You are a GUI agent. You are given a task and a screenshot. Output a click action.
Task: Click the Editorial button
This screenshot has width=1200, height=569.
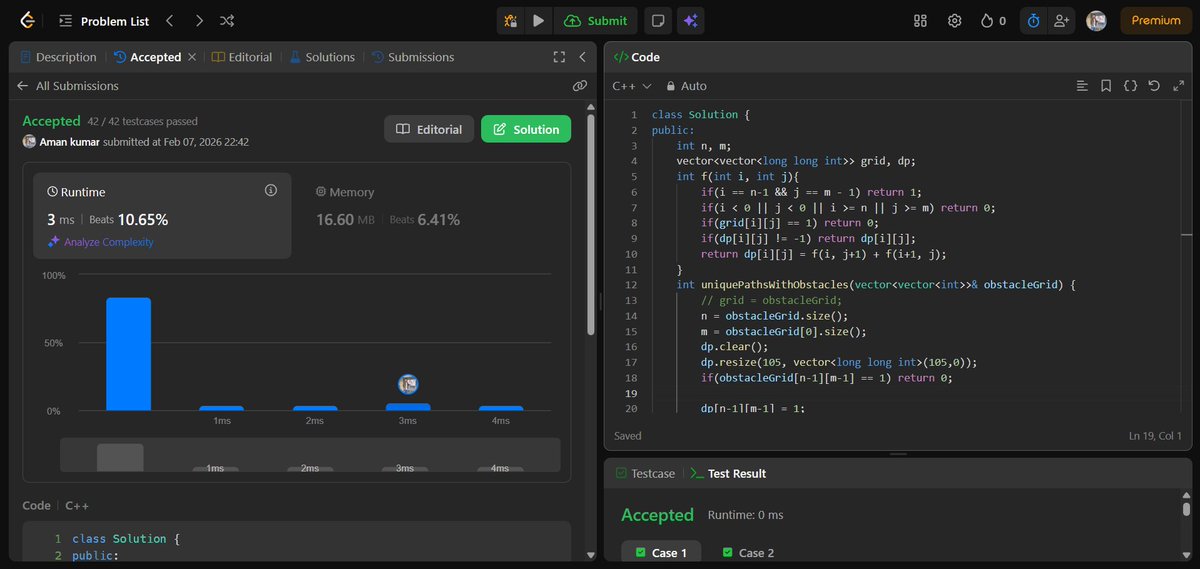[x=429, y=129]
